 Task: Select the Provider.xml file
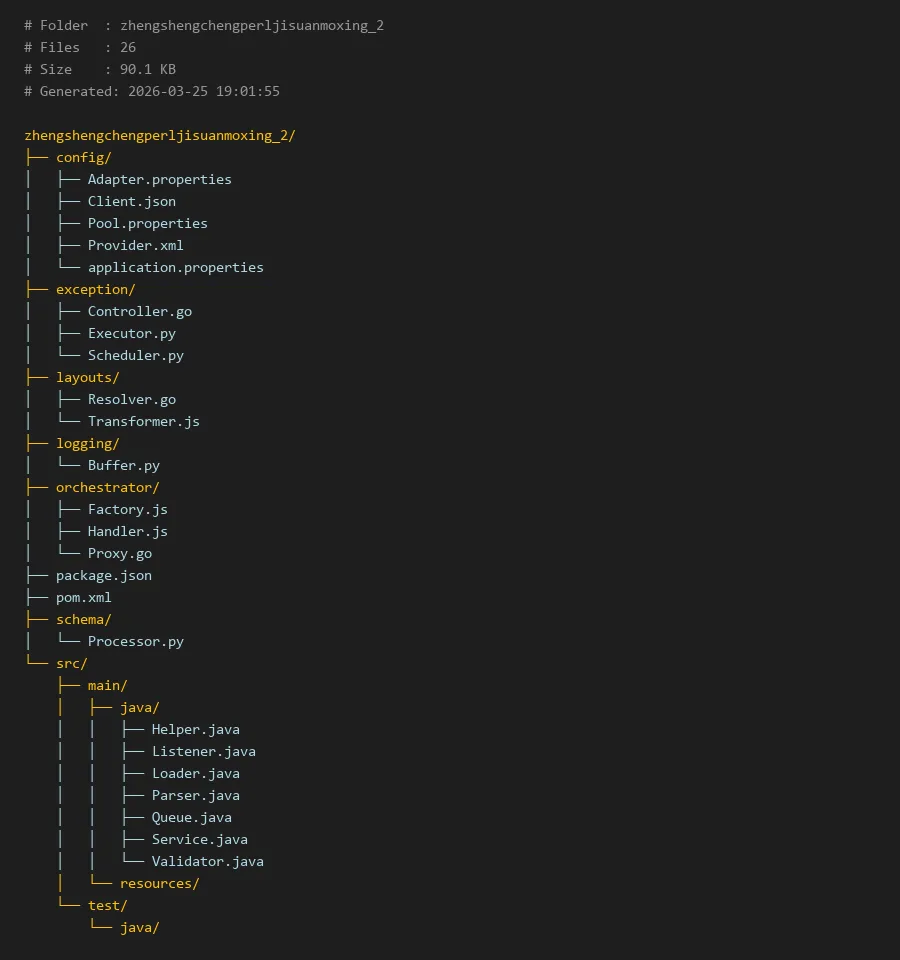(x=135, y=245)
